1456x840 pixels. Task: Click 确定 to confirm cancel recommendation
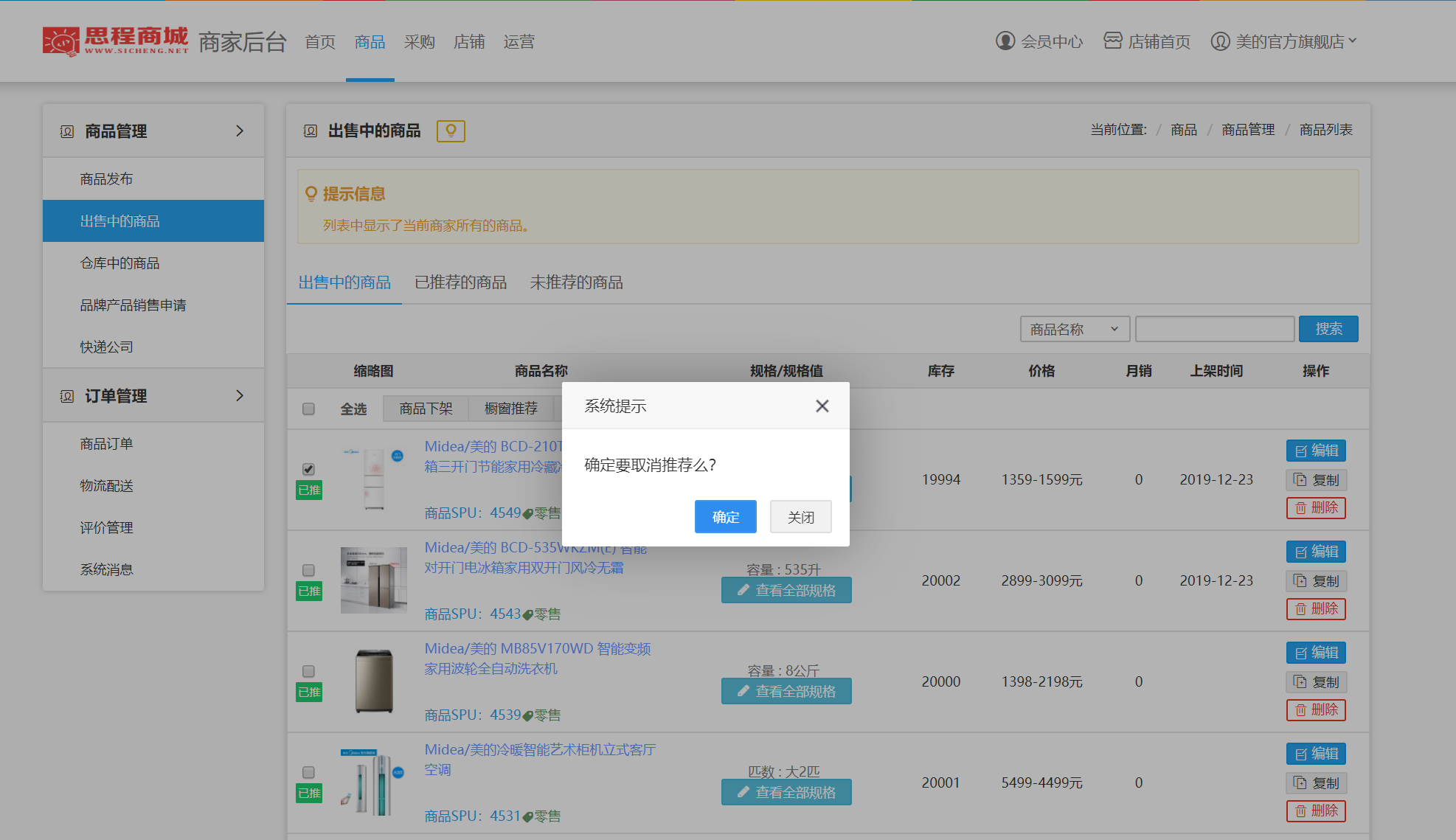(726, 516)
